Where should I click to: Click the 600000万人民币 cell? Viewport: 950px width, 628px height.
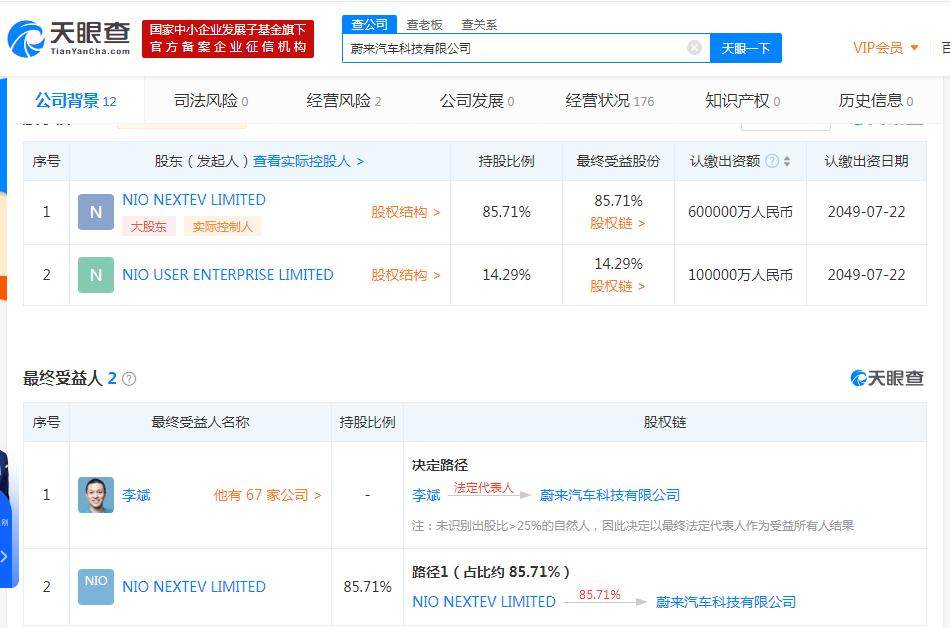coord(740,212)
